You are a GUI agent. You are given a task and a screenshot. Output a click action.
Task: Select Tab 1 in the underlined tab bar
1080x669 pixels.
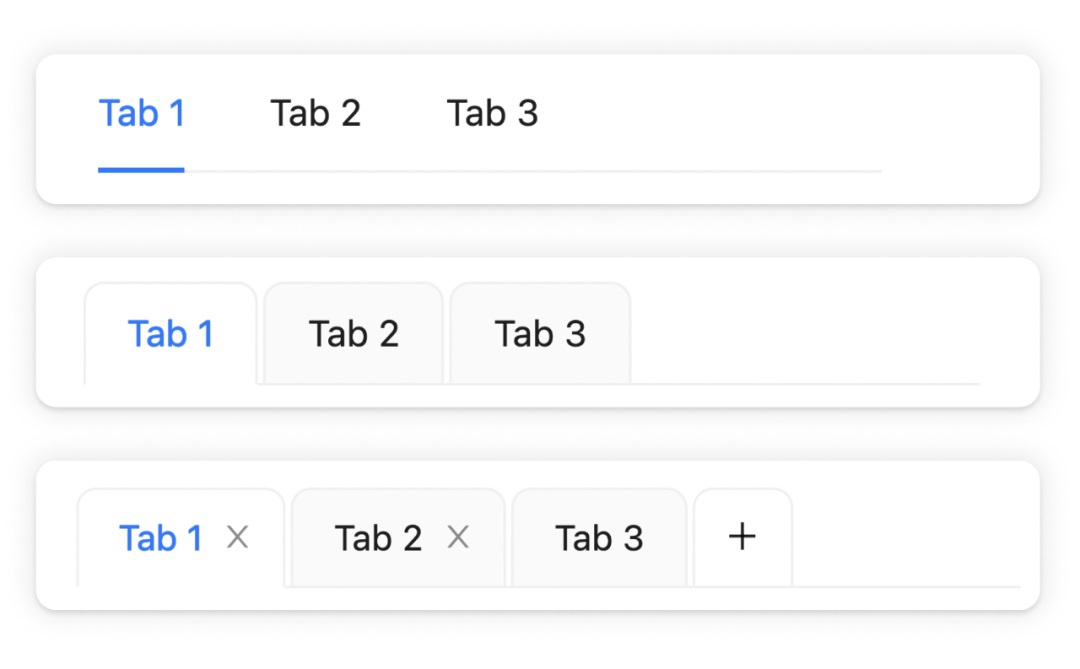(x=142, y=114)
